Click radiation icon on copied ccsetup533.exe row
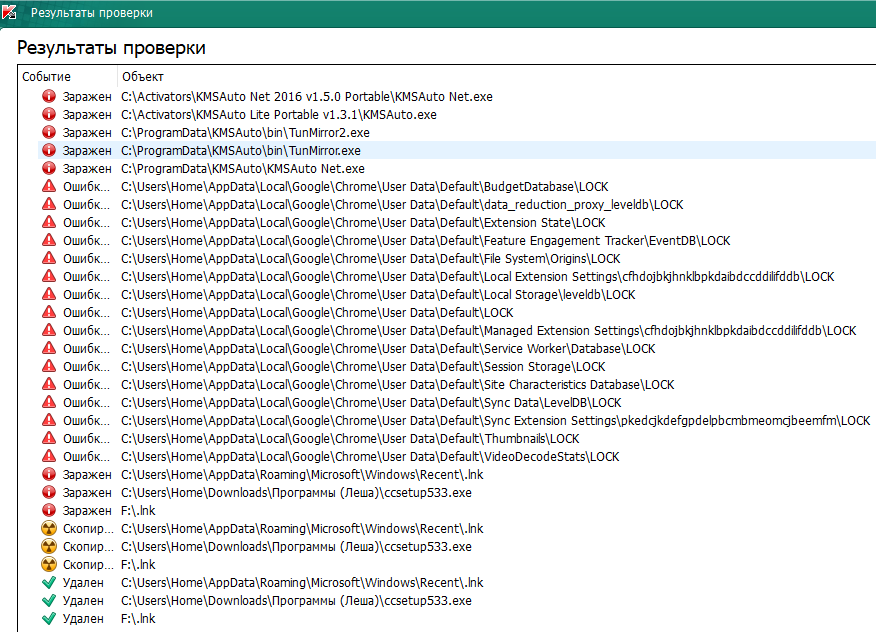876x632 pixels. point(48,547)
